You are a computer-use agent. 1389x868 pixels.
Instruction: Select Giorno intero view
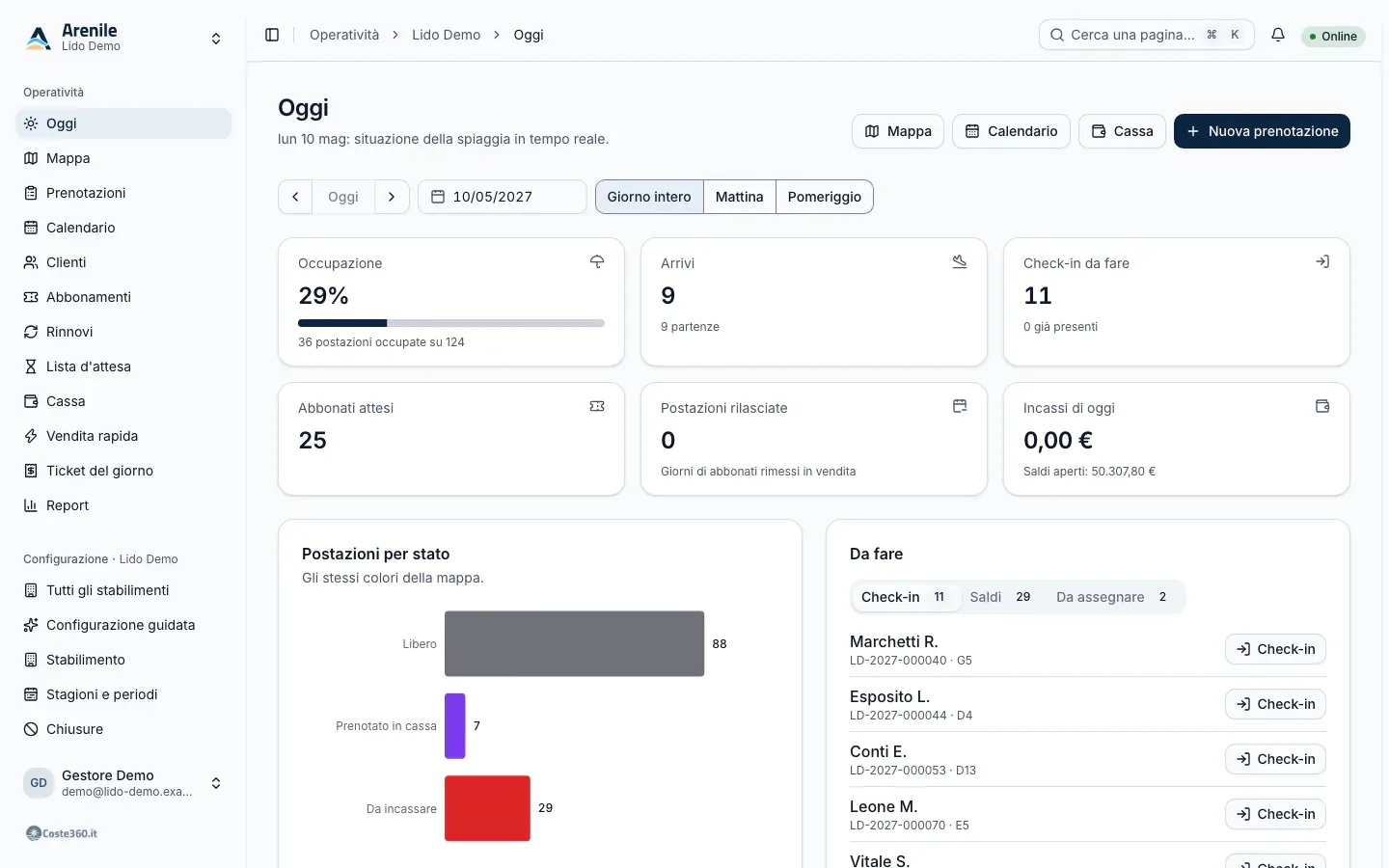[649, 197]
